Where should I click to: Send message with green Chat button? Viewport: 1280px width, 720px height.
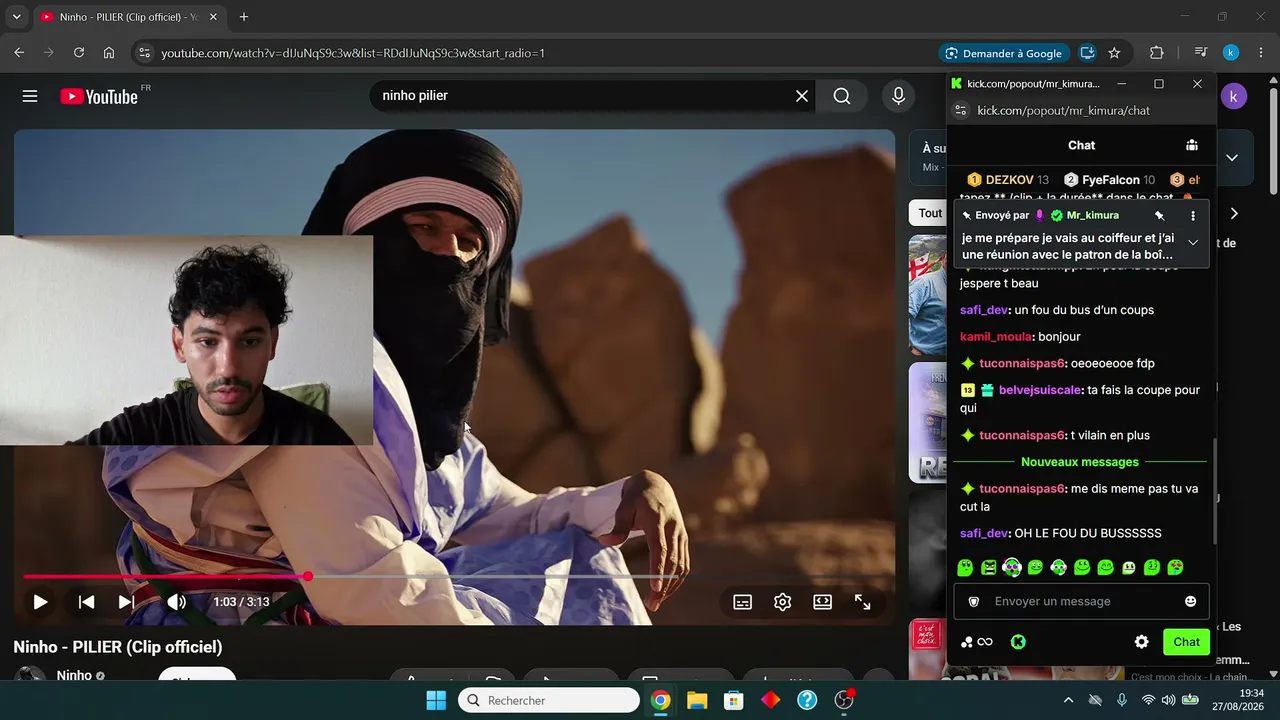point(1186,642)
